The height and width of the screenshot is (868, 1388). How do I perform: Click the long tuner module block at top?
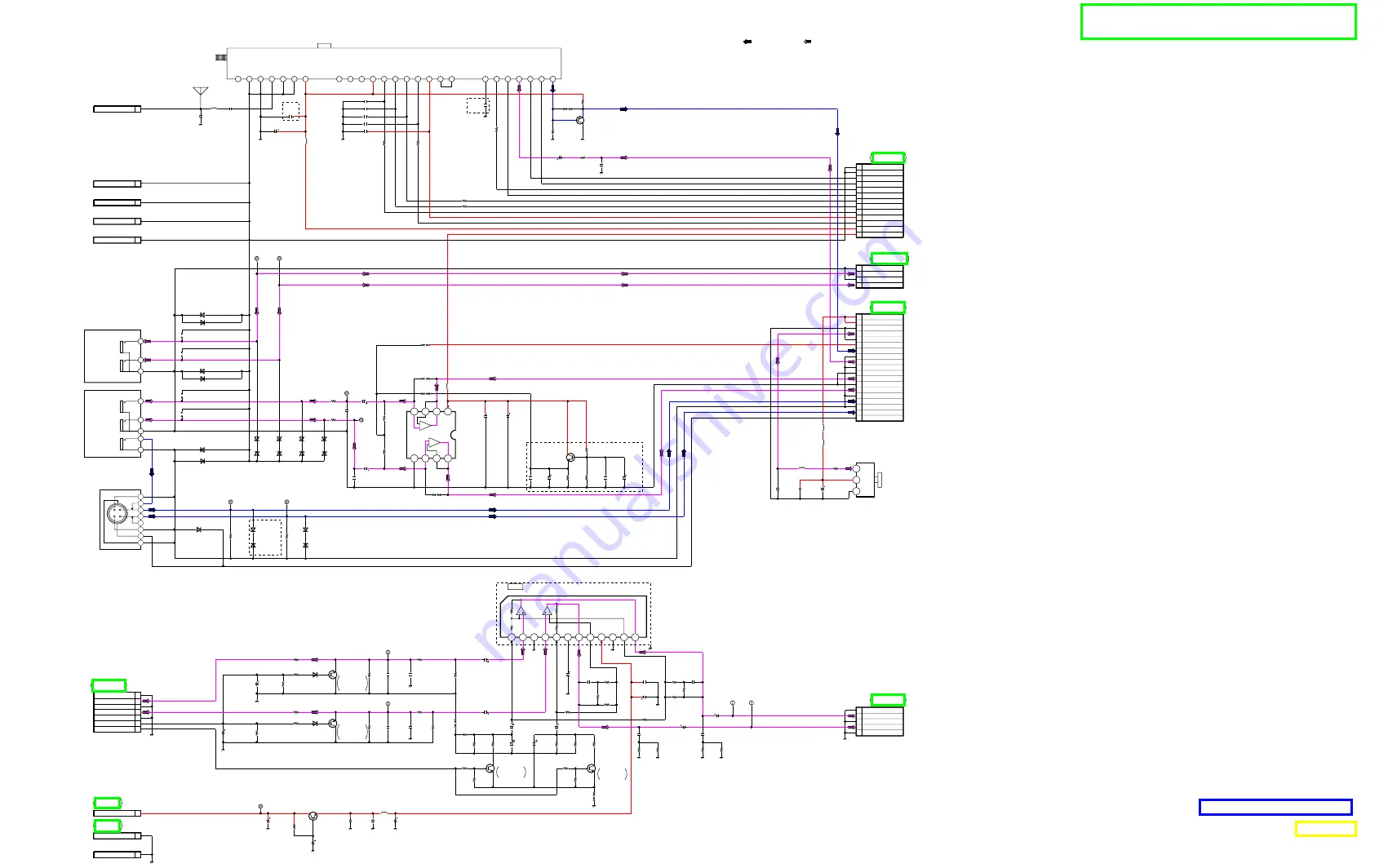pos(393,64)
